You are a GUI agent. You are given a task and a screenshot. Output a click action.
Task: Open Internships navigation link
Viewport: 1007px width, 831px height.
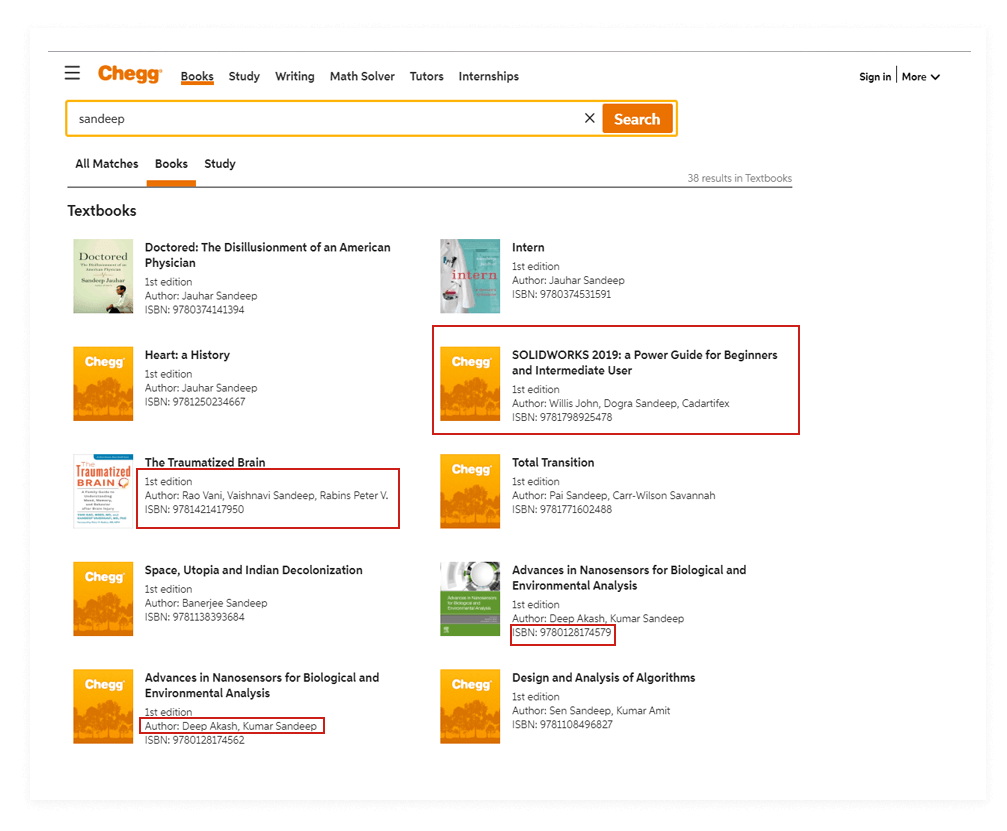[x=489, y=76]
